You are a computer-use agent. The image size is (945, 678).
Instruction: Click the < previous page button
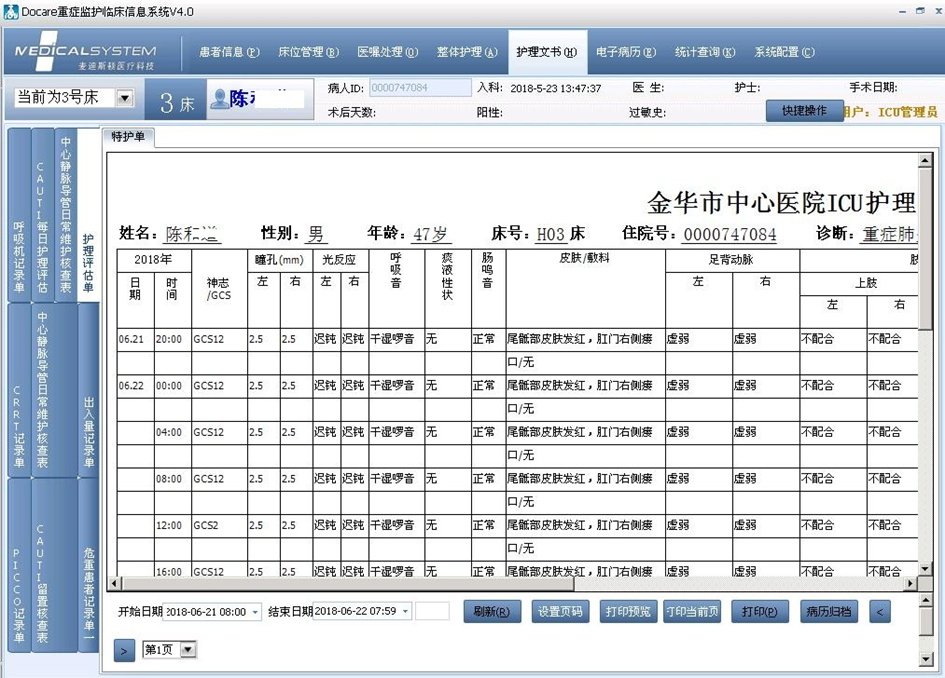tap(879, 612)
